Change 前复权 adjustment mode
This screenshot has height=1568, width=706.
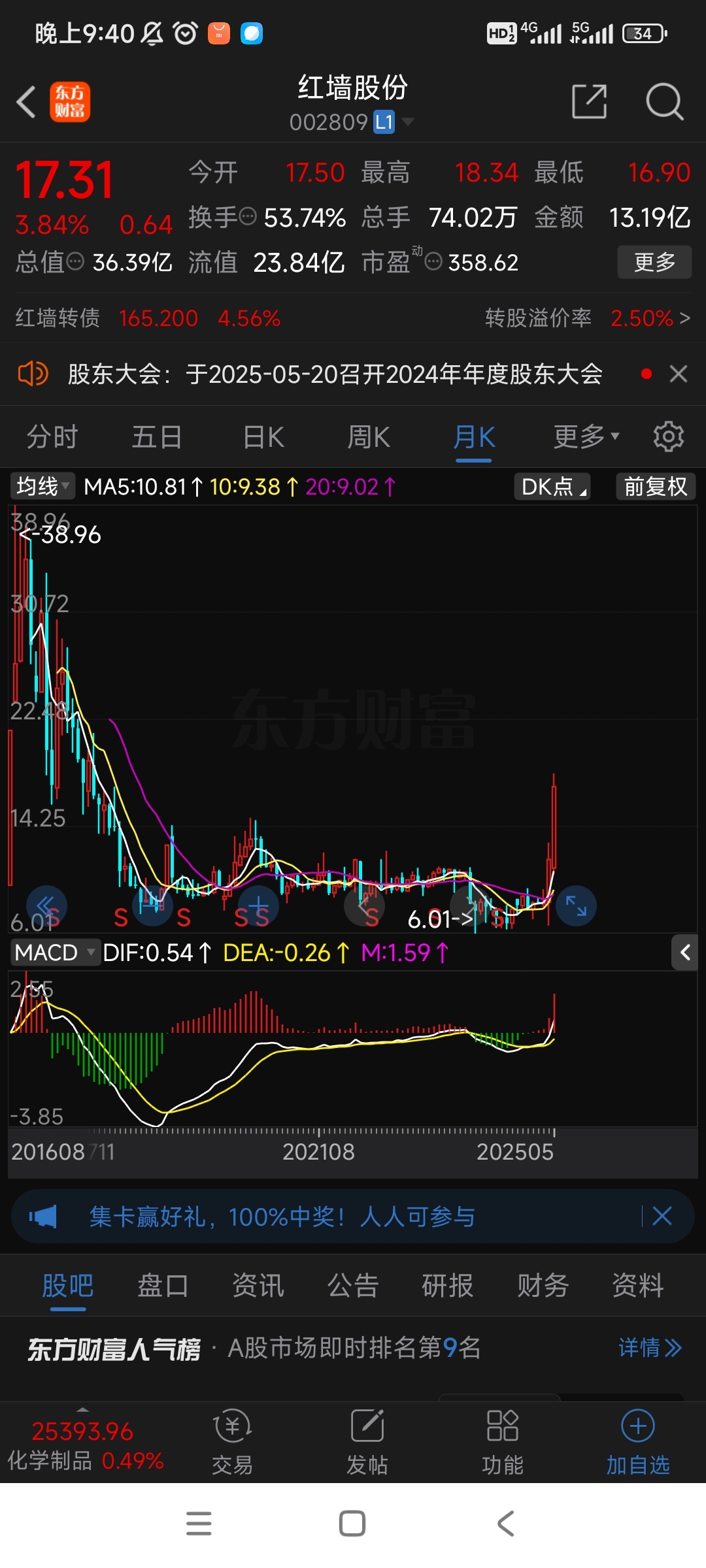(656, 486)
